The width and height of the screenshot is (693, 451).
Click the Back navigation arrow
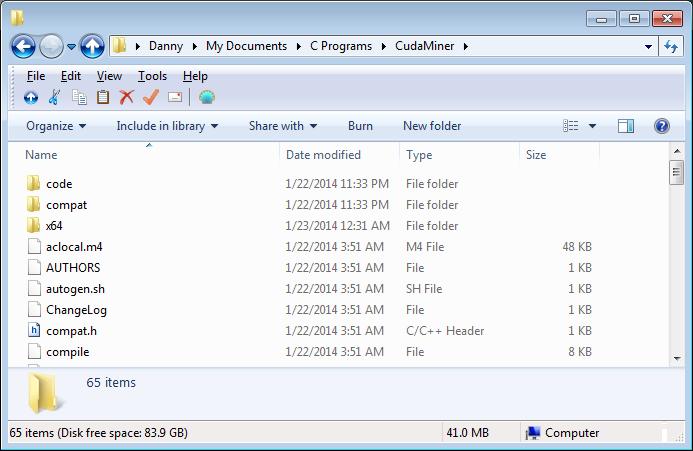(x=23, y=46)
